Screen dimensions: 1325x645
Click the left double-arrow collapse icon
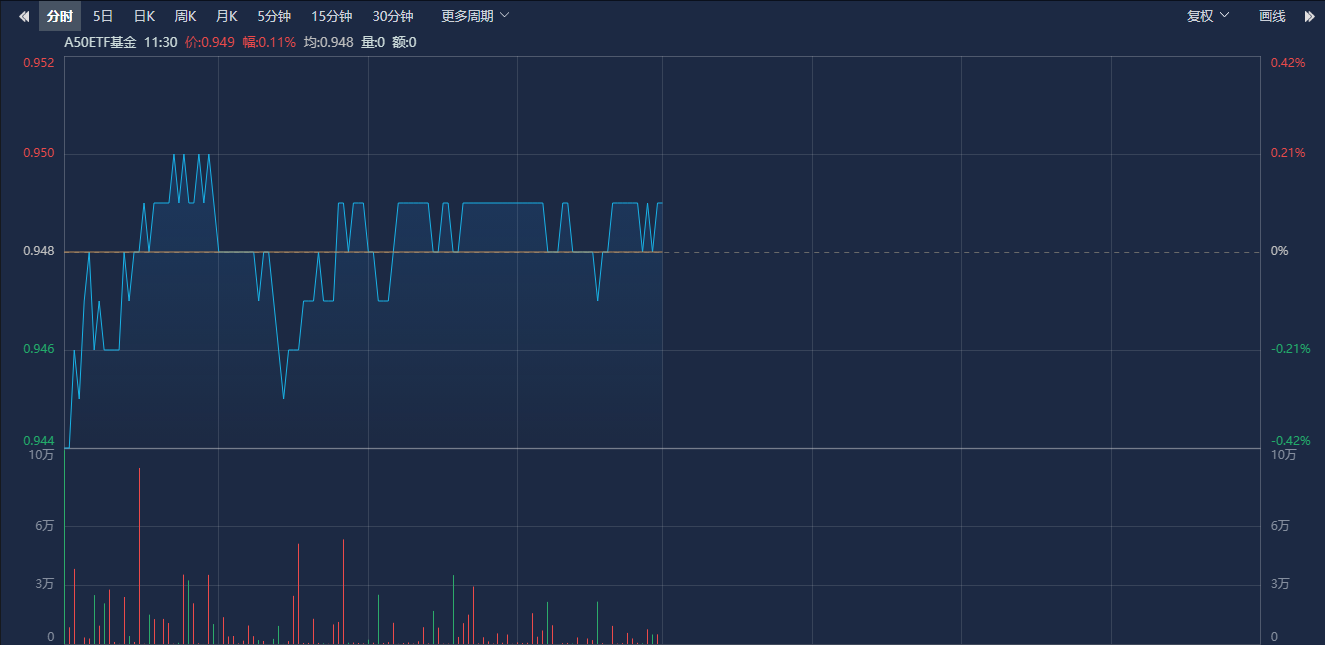24,16
